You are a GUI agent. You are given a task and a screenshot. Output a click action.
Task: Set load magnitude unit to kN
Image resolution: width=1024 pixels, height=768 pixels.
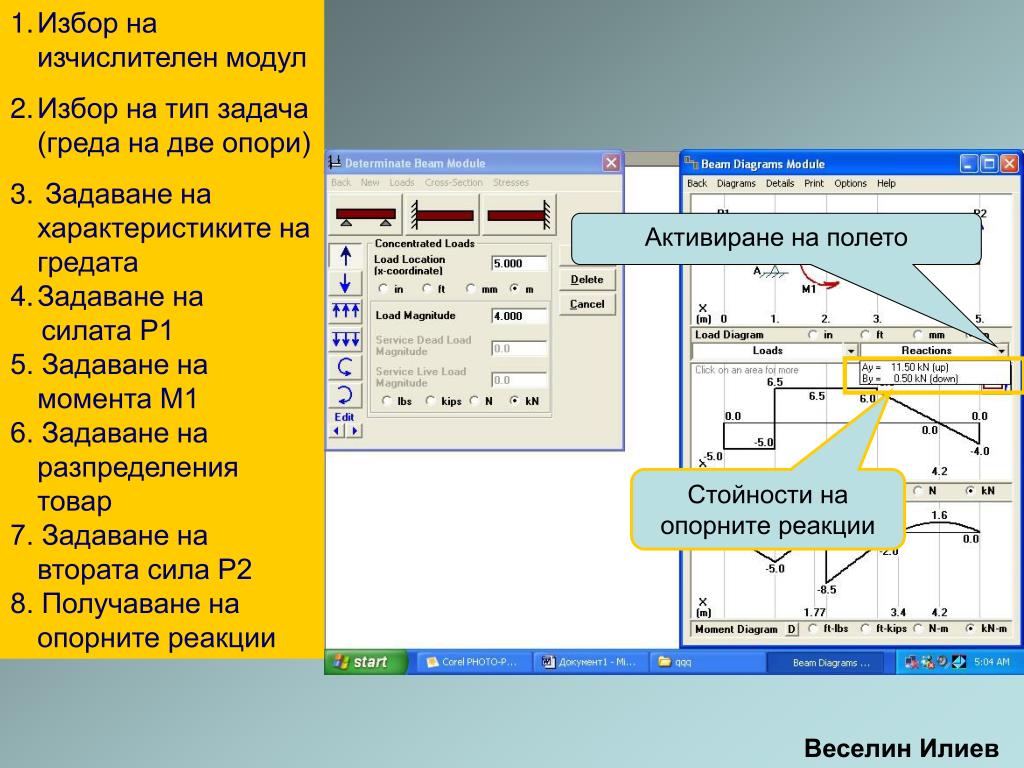click(x=515, y=401)
